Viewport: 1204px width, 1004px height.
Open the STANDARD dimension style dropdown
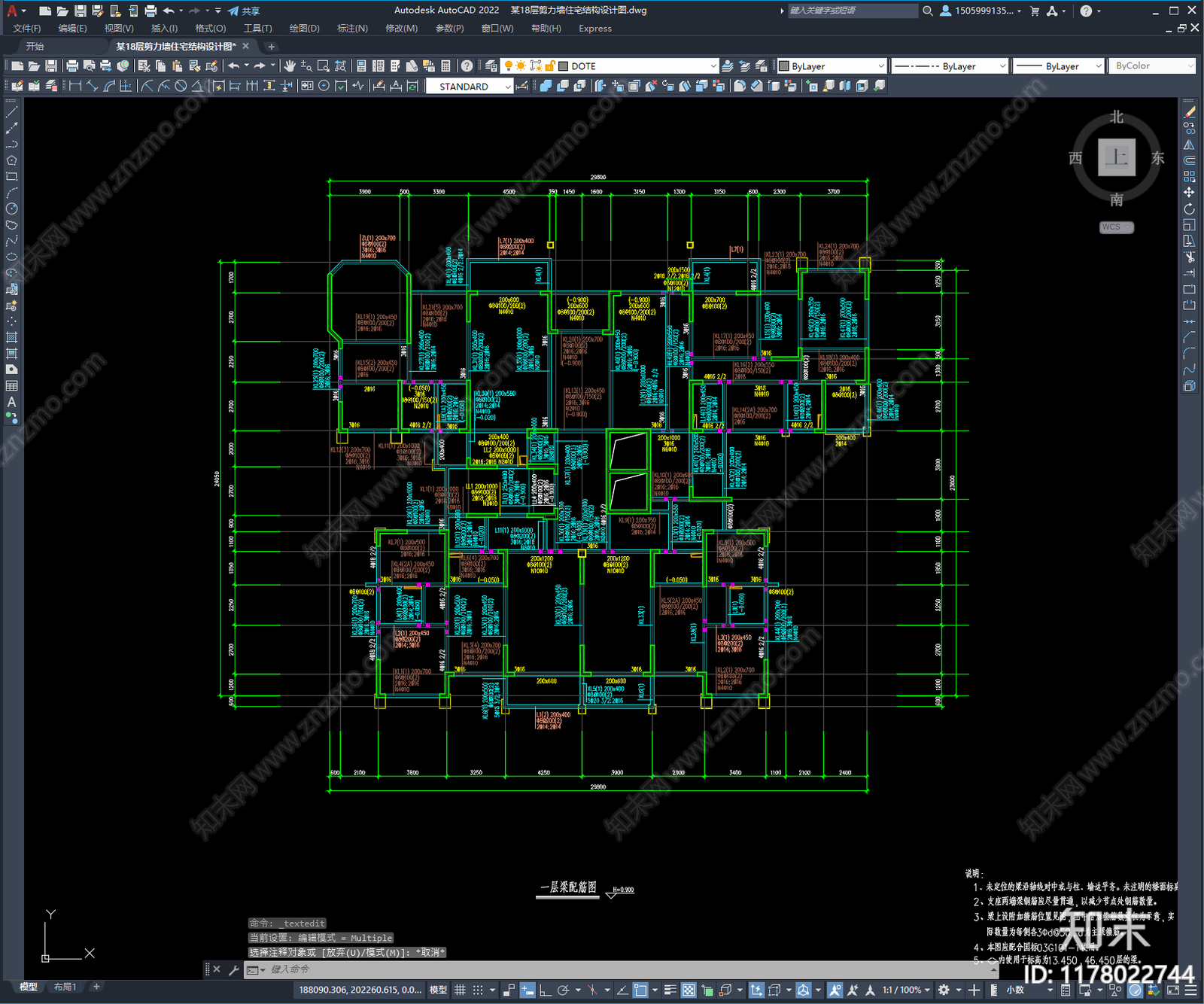470,87
